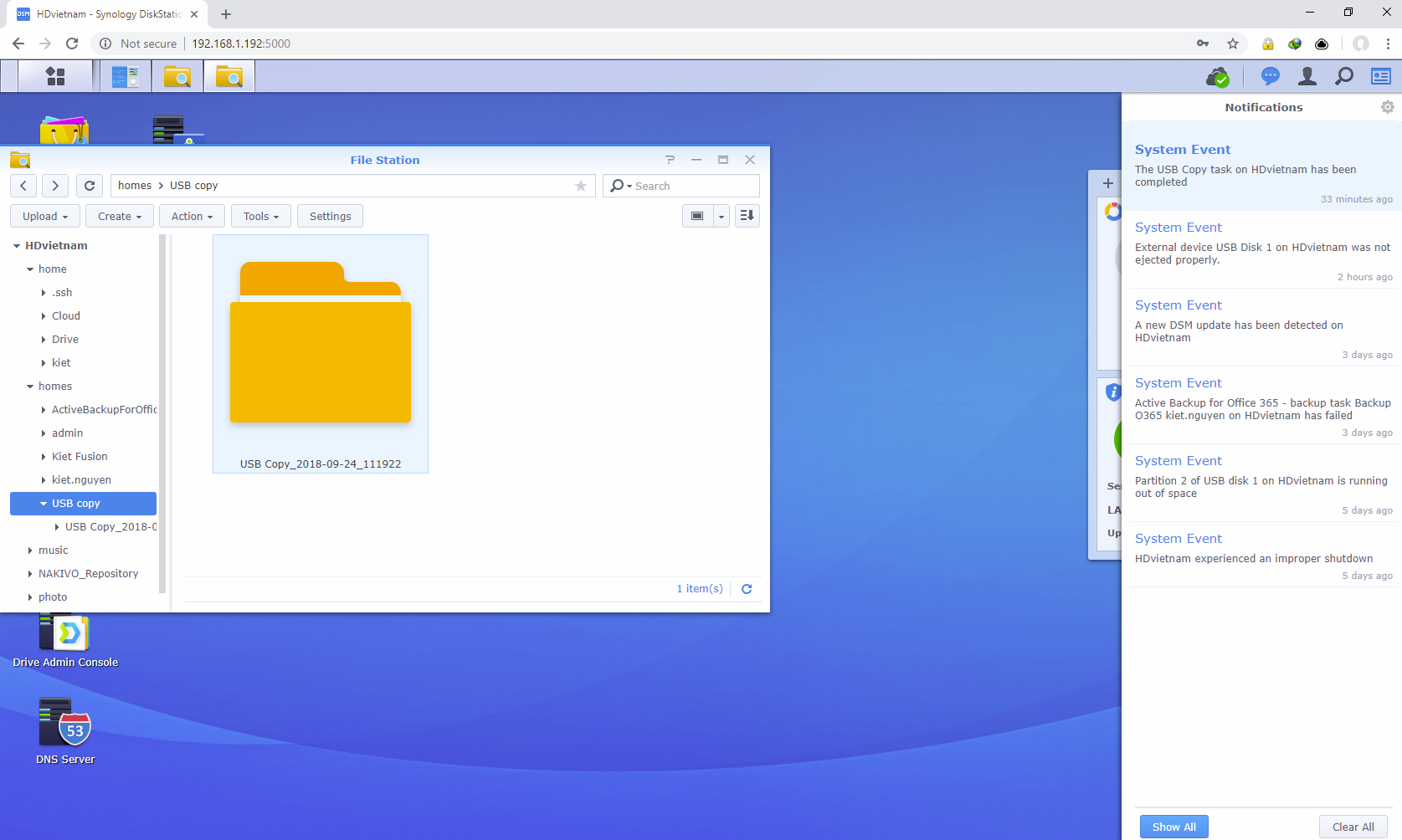Switch to first File Station taskbar icon
The image size is (1402, 840).
click(x=177, y=77)
